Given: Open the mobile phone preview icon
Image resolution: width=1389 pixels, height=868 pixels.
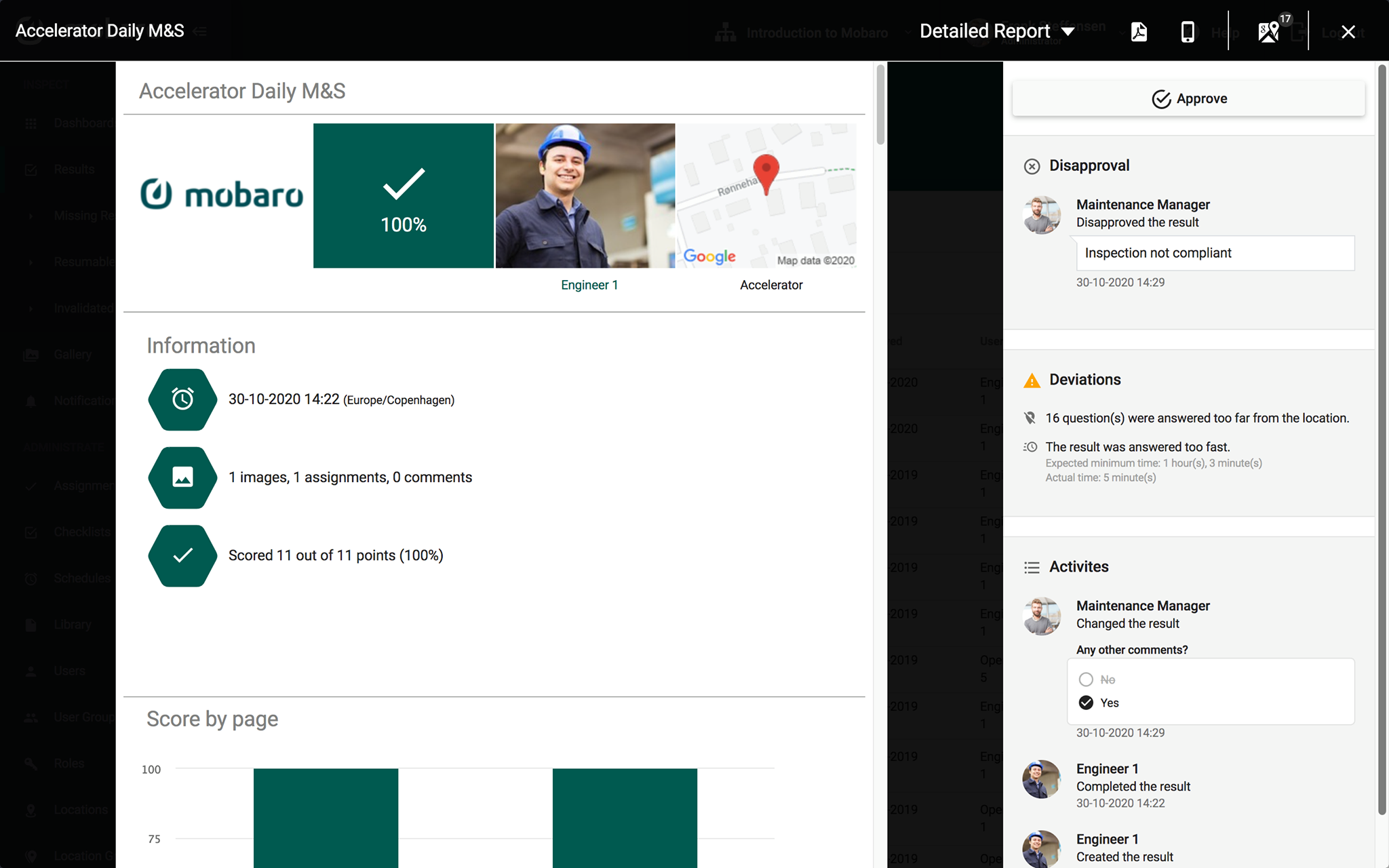Looking at the screenshot, I should [1188, 32].
